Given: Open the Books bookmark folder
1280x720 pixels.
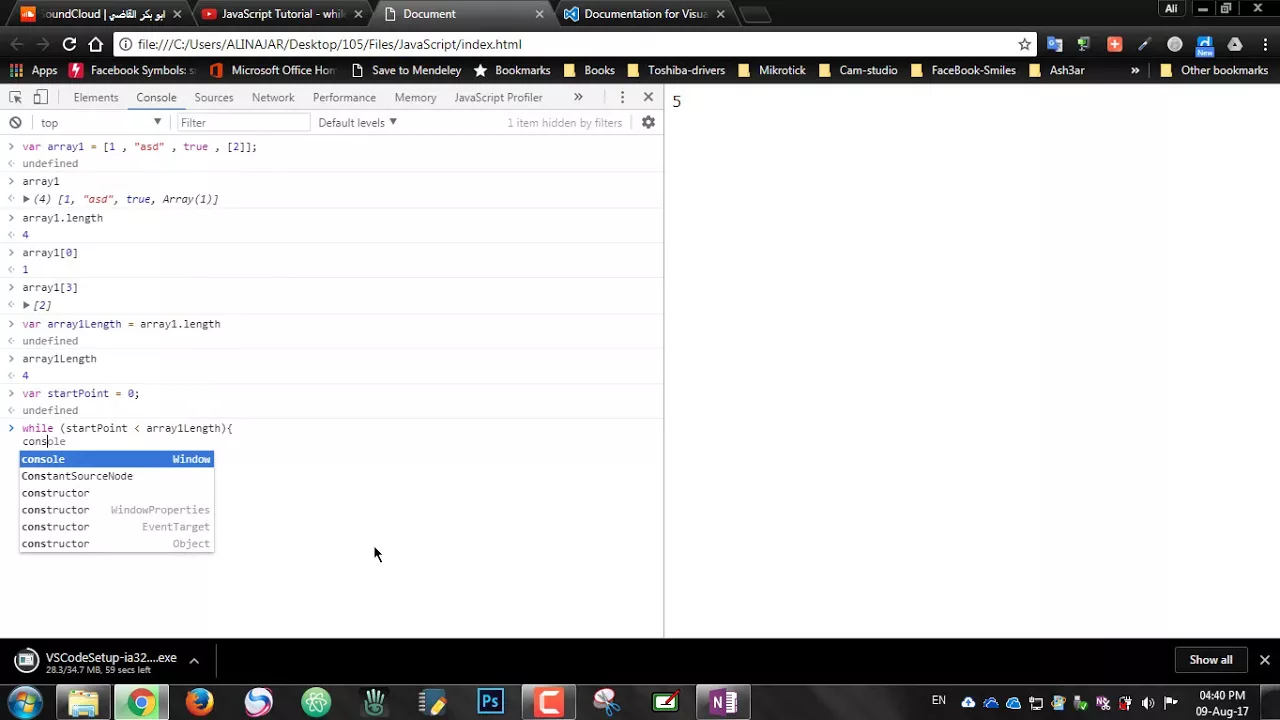Looking at the screenshot, I should 589,70.
